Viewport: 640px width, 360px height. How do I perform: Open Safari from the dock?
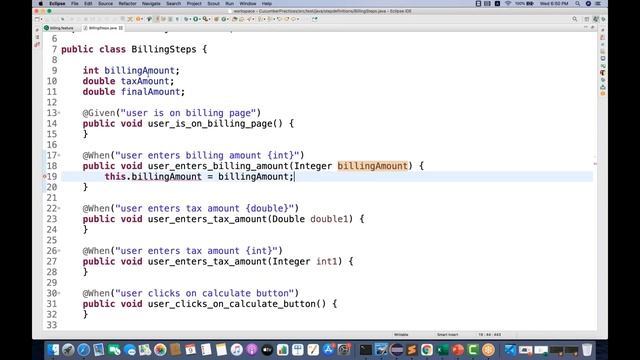pyautogui.click(x=84, y=350)
